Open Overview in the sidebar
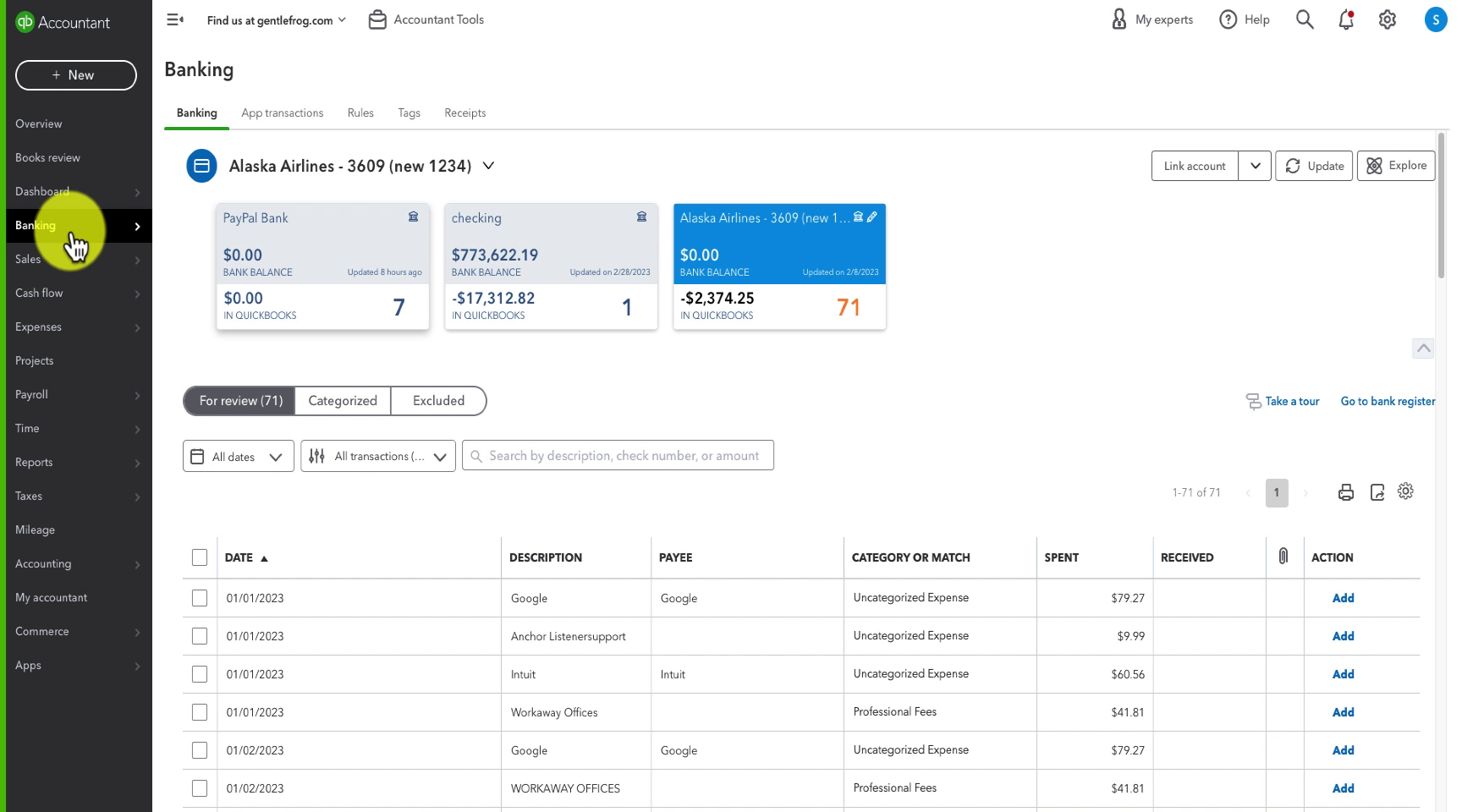The width and height of the screenshot is (1462, 812). [39, 123]
